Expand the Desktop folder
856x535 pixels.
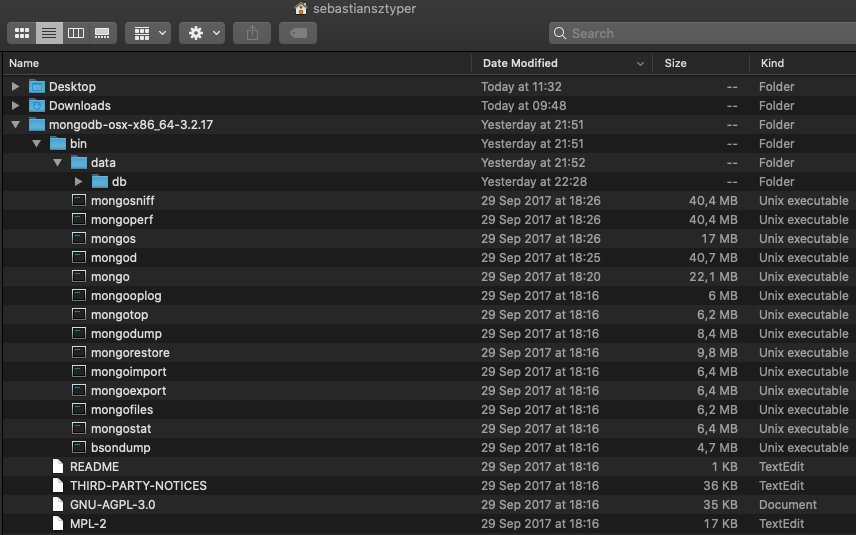coord(15,86)
